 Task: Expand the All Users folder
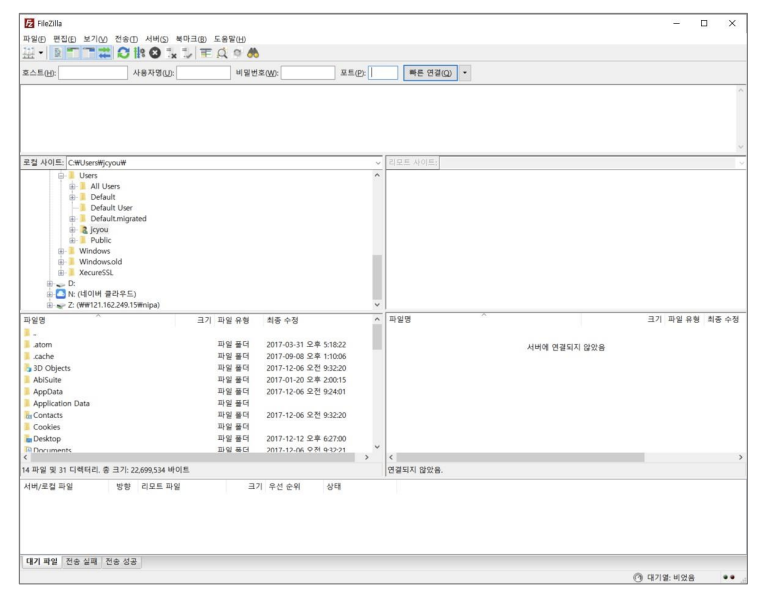coord(72,187)
